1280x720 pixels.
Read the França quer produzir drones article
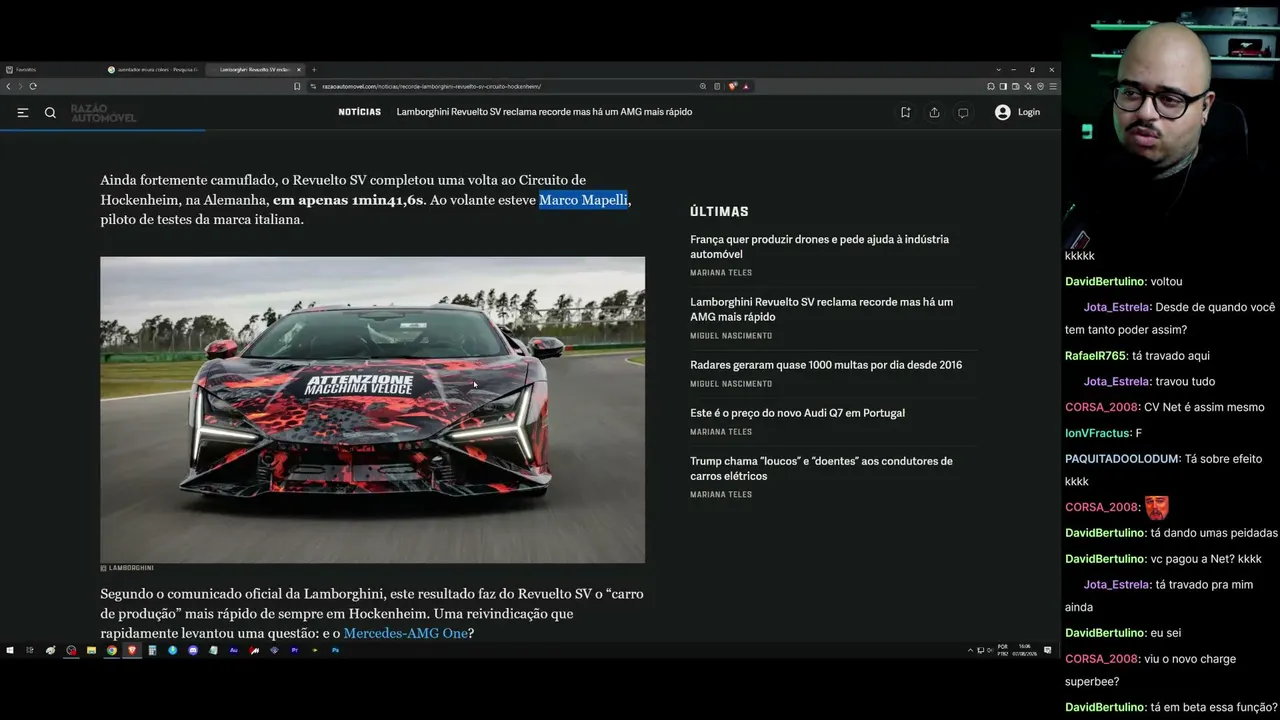(x=819, y=247)
